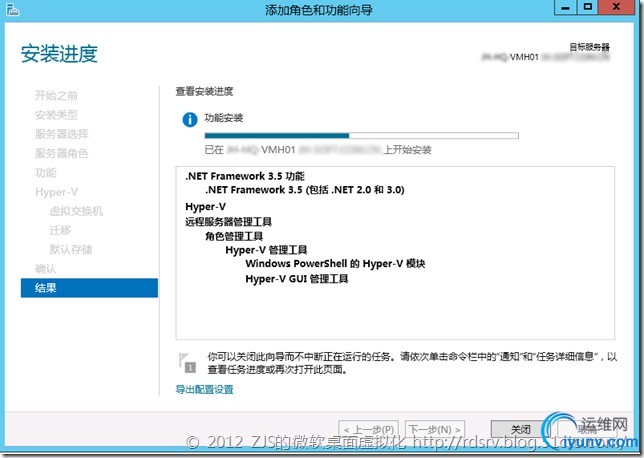Select the 结果 step in the sidebar
Image resolution: width=644 pixels, height=458 pixels.
tap(89, 288)
